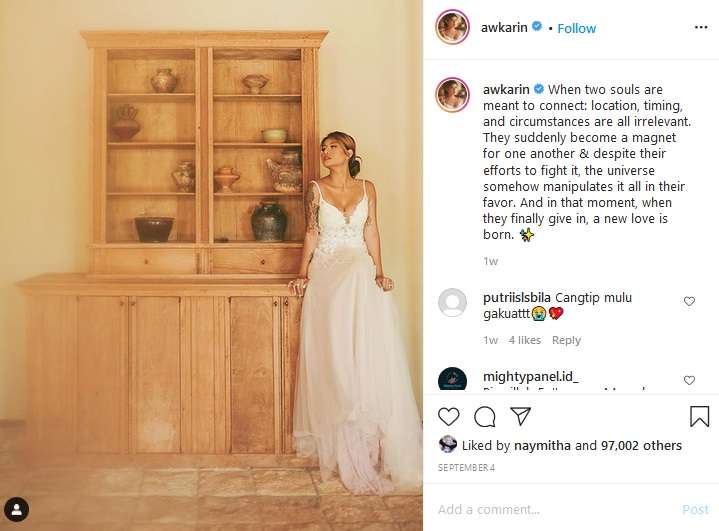Open naymitha's profile from likes
The image size is (719, 531).
[542, 445]
